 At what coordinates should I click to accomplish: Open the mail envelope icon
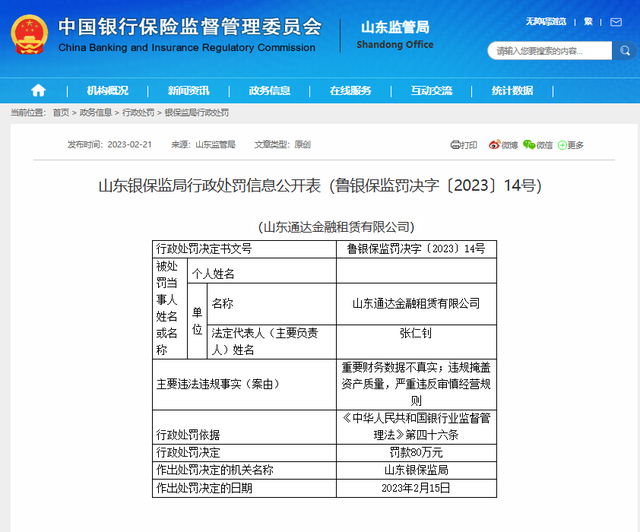pyautogui.click(x=616, y=22)
